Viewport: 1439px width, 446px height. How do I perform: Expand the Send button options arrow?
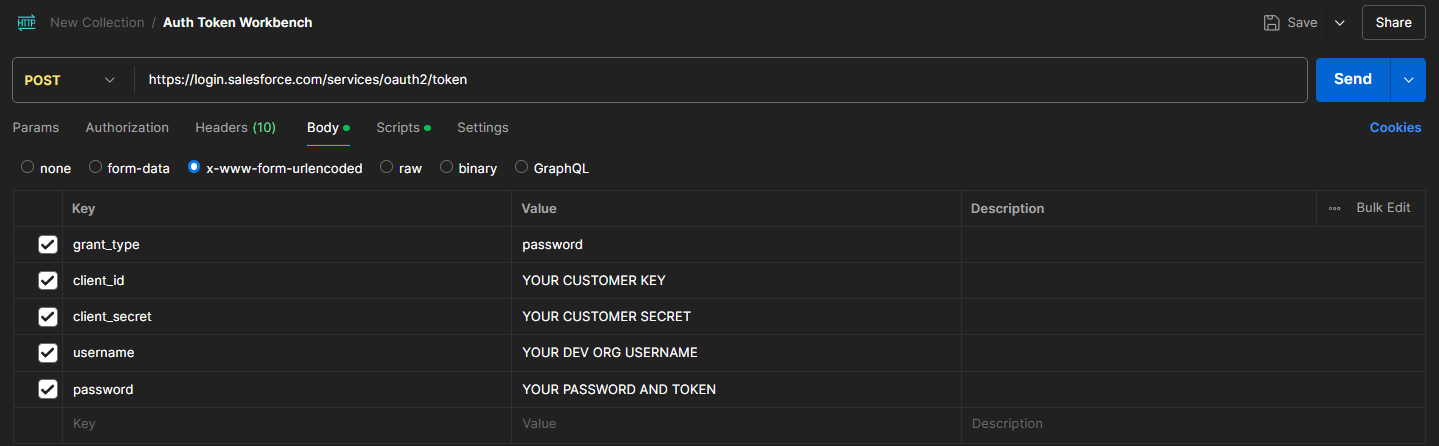coord(1408,80)
